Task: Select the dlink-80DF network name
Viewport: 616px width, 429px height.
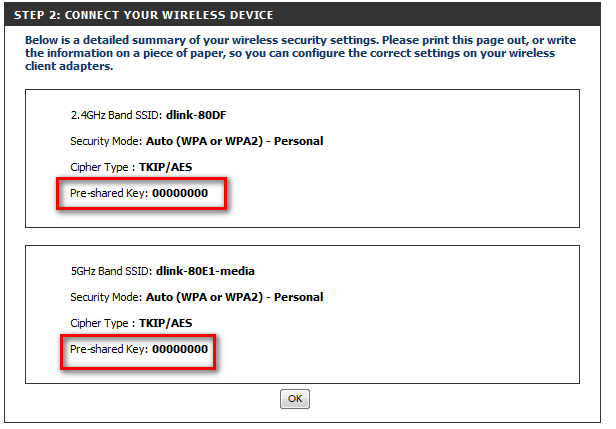Action: tap(197, 115)
